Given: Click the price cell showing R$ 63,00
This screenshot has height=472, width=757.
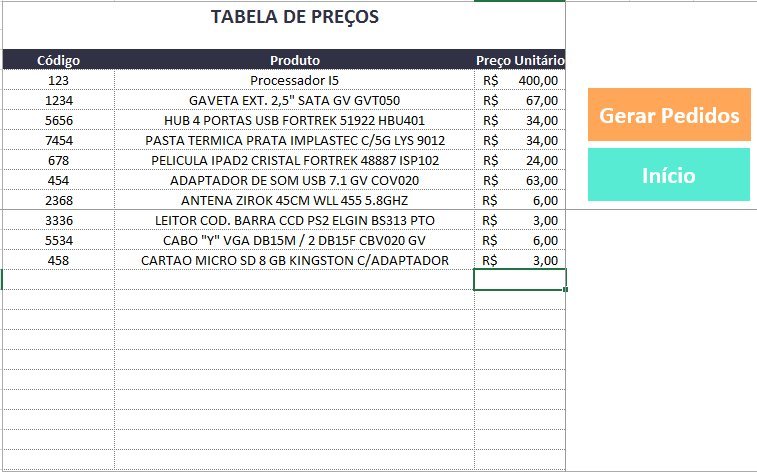Looking at the screenshot, I should [x=520, y=180].
